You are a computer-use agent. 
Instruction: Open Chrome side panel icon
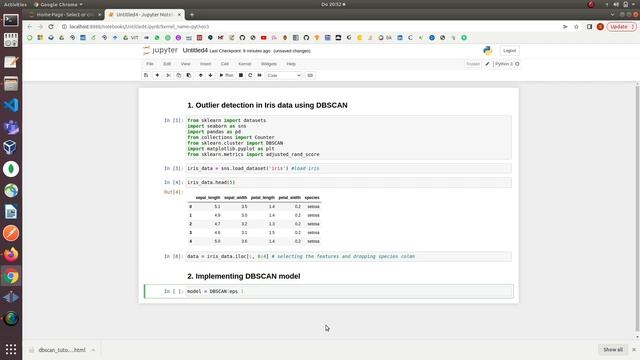coord(589,27)
